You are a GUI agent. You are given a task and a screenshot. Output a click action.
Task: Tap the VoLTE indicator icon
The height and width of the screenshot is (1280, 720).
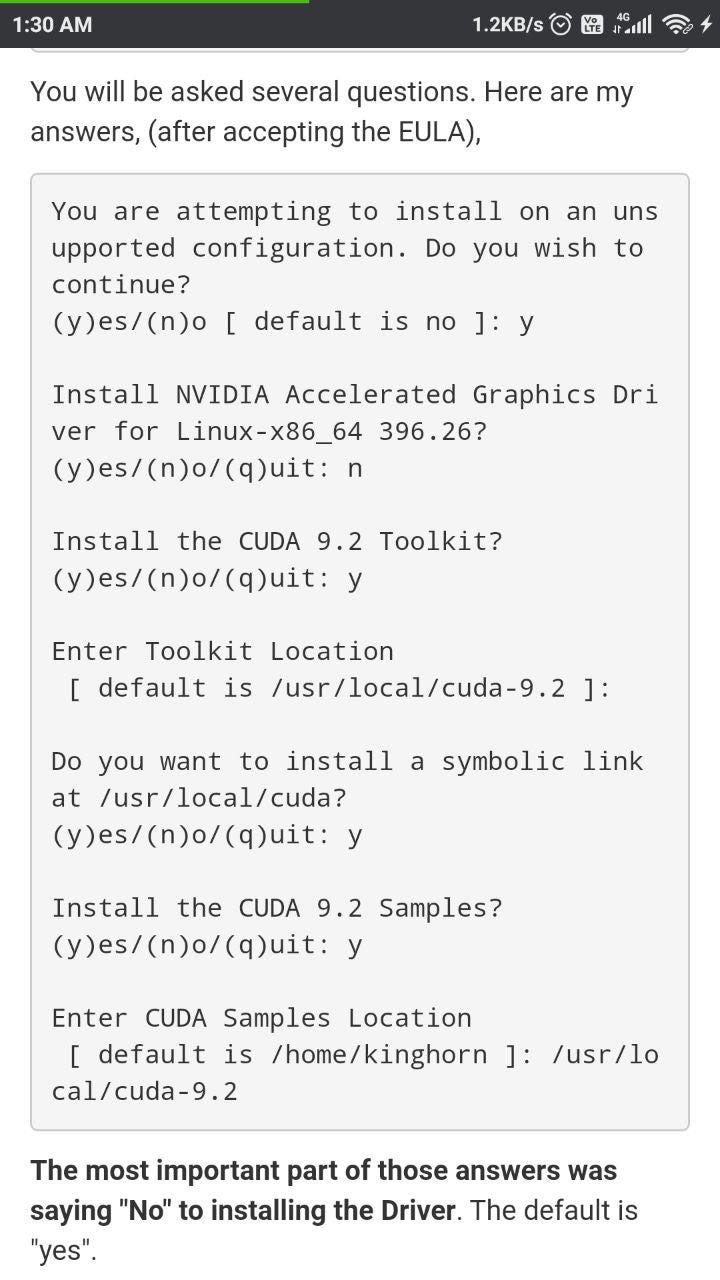coord(592,24)
